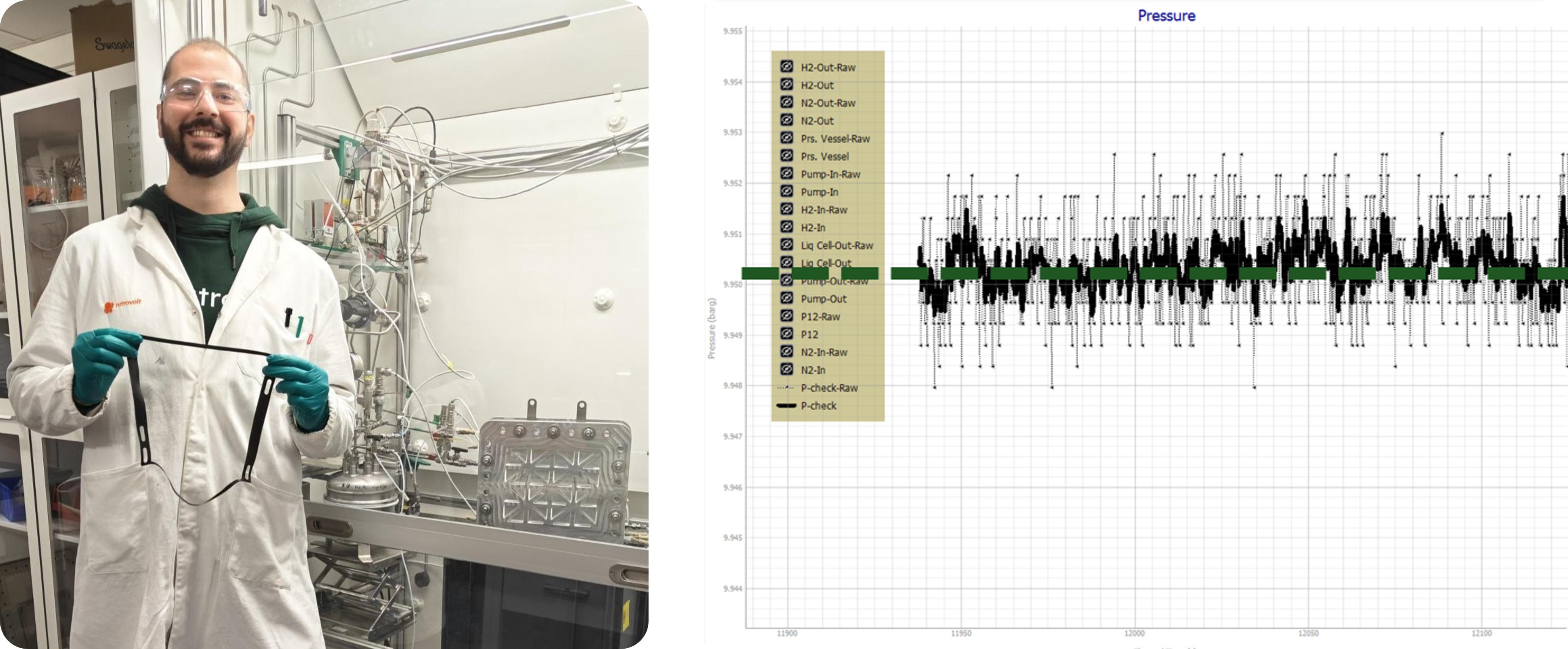The width and height of the screenshot is (1568, 649).
Task: Click the P12-Raw hidden-series icon
Action: 786,316
